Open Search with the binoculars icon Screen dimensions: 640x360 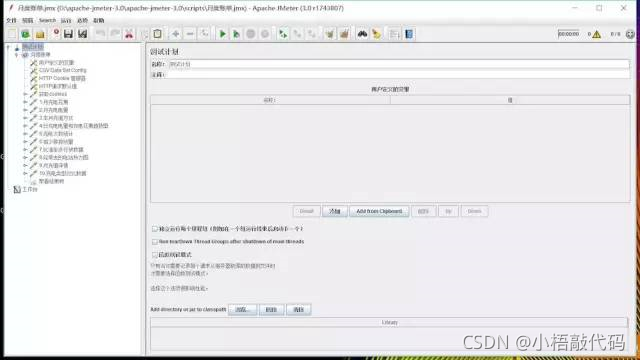(x=362, y=34)
